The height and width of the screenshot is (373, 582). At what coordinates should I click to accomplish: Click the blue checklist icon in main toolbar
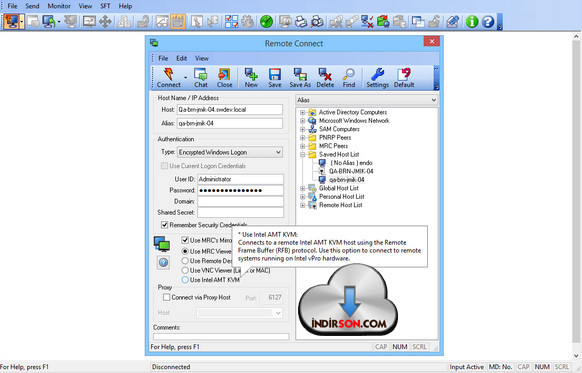click(x=232, y=22)
